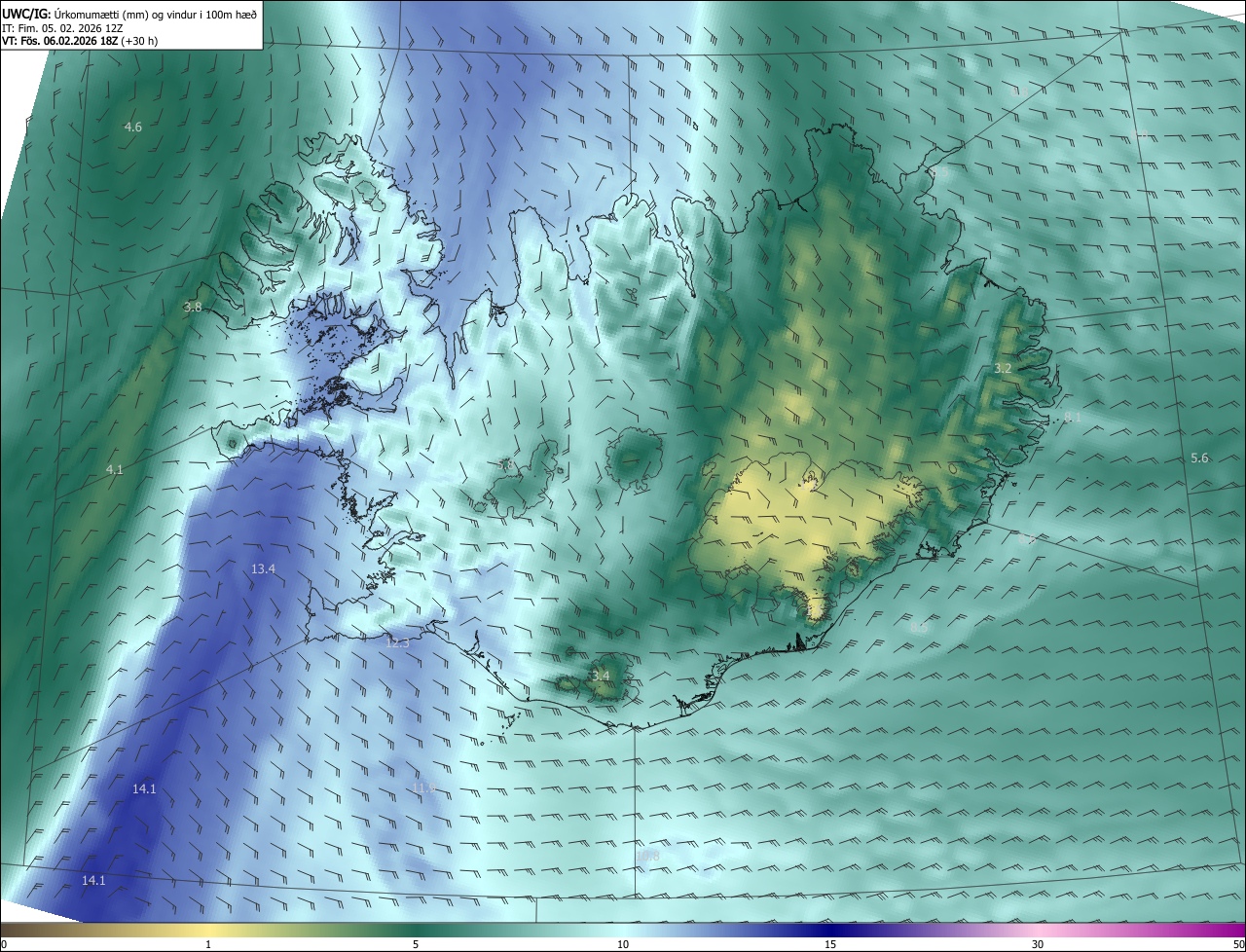Click the 5 tick on the color scale
Screen dimensions: 1246x952
(x=416, y=944)
